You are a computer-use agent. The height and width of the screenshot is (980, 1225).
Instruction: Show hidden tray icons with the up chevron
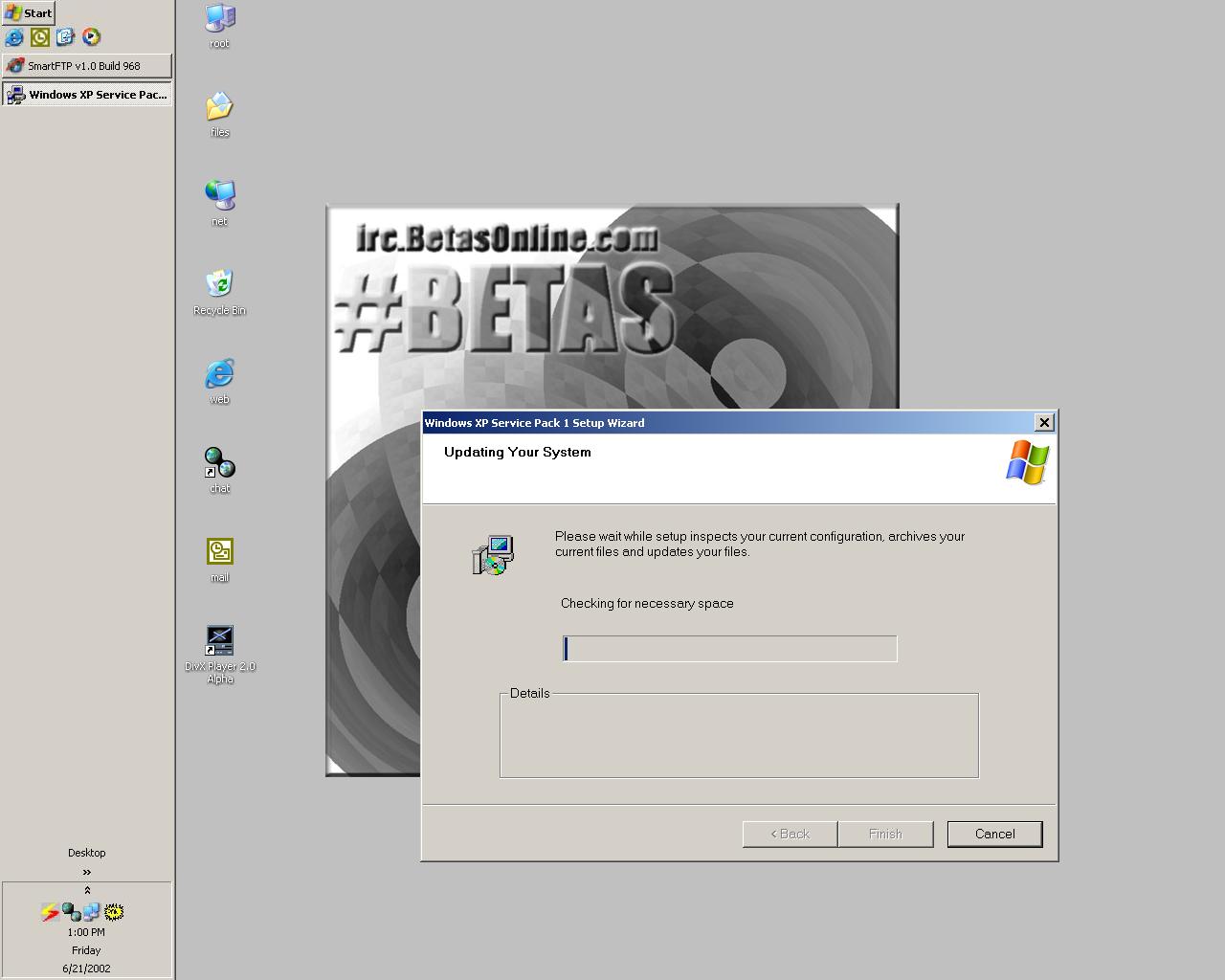tap(87, 890)
